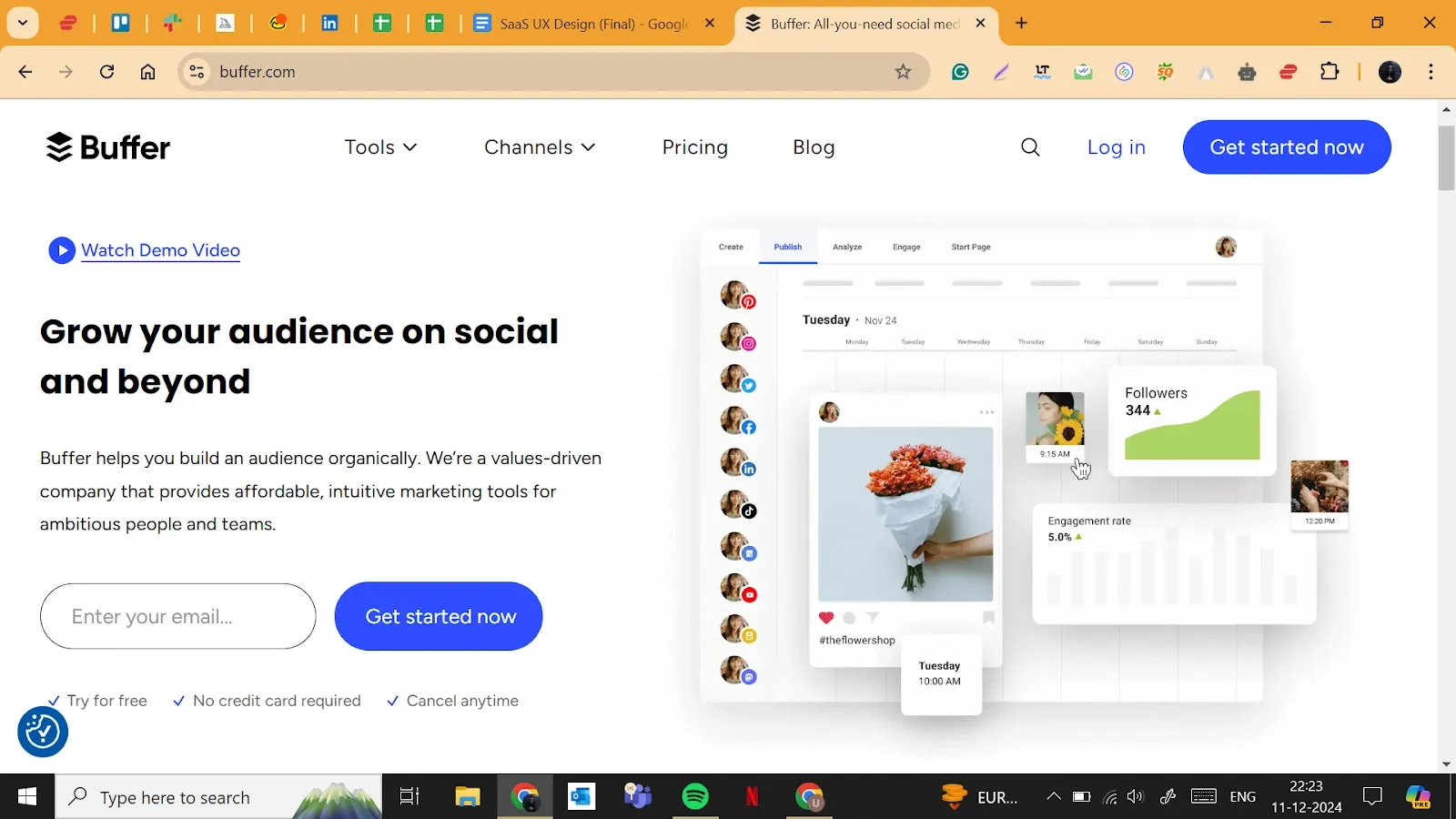Screen dimensions: 1456x819
Task: Open the cookie preferences icon
Action: [43, 731]
